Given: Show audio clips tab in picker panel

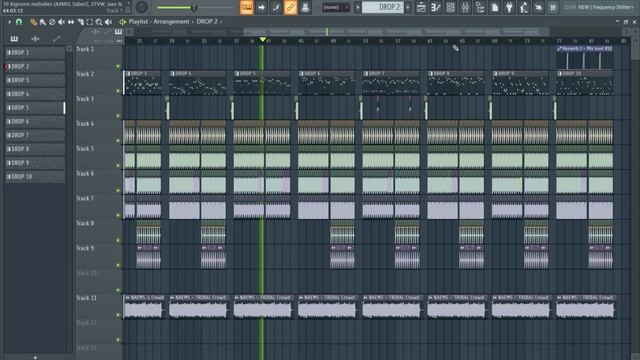Looking at the screenshot, I should (x=35, y=39).
